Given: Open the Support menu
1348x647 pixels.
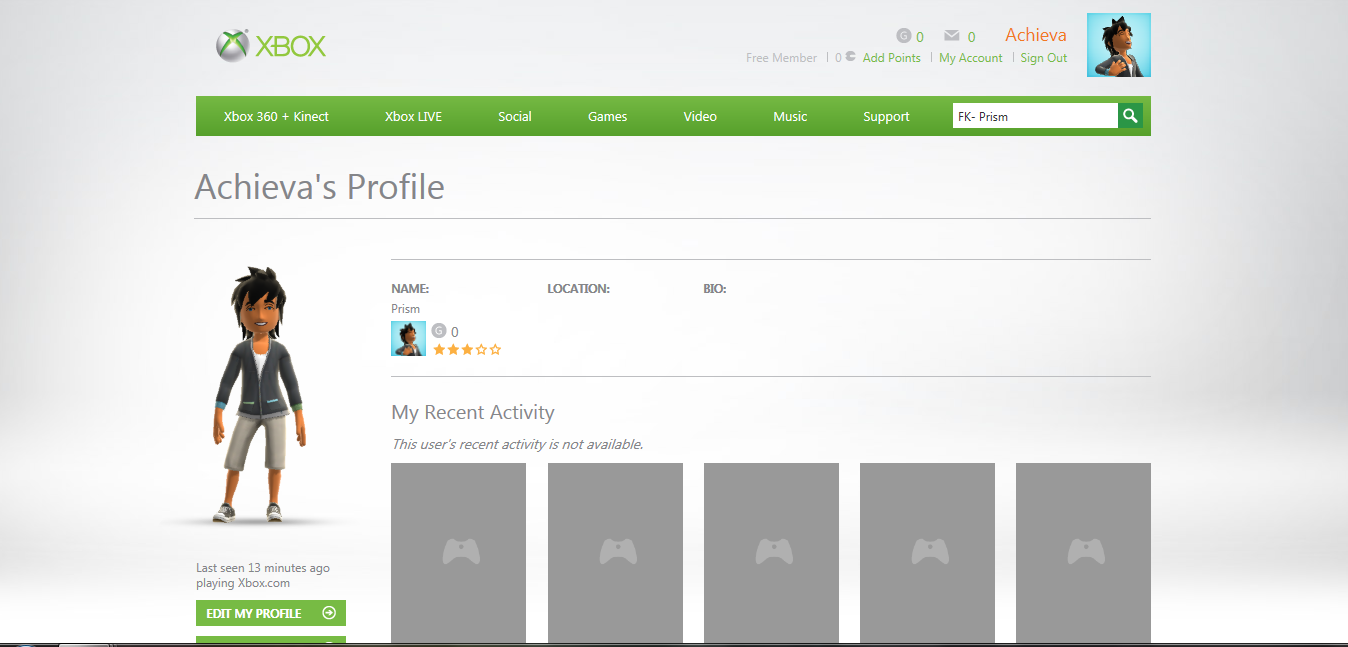Looking at the screenshot, I should pos(886,116).
